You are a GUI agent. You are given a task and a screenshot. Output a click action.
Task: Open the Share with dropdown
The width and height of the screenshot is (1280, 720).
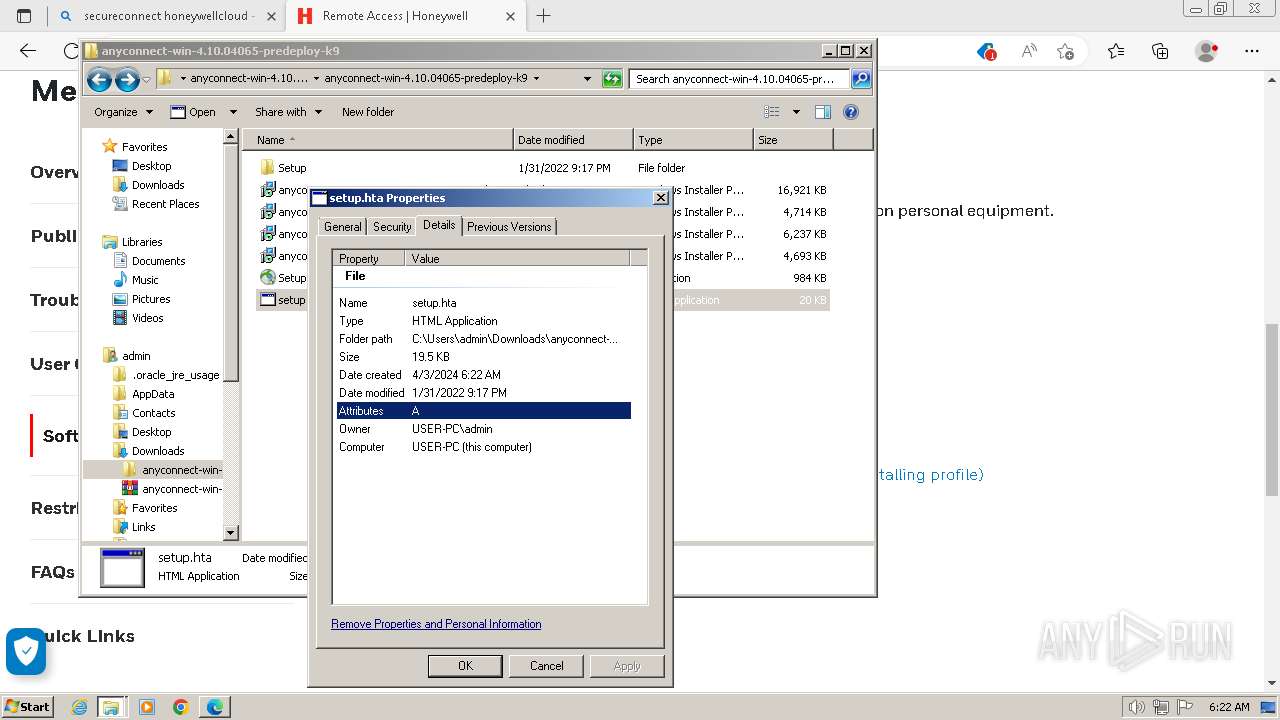pyautogui.click(x=288, y=112)
